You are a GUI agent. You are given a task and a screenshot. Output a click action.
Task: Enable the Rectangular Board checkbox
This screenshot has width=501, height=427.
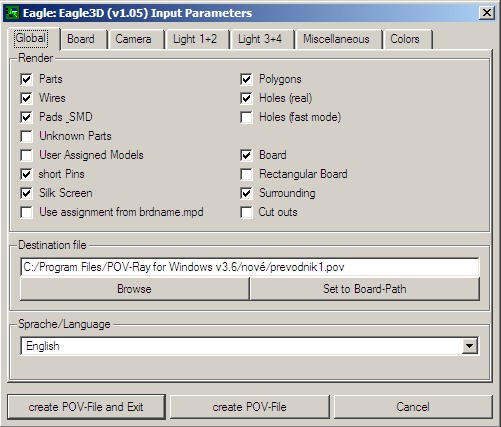[246, 174]
